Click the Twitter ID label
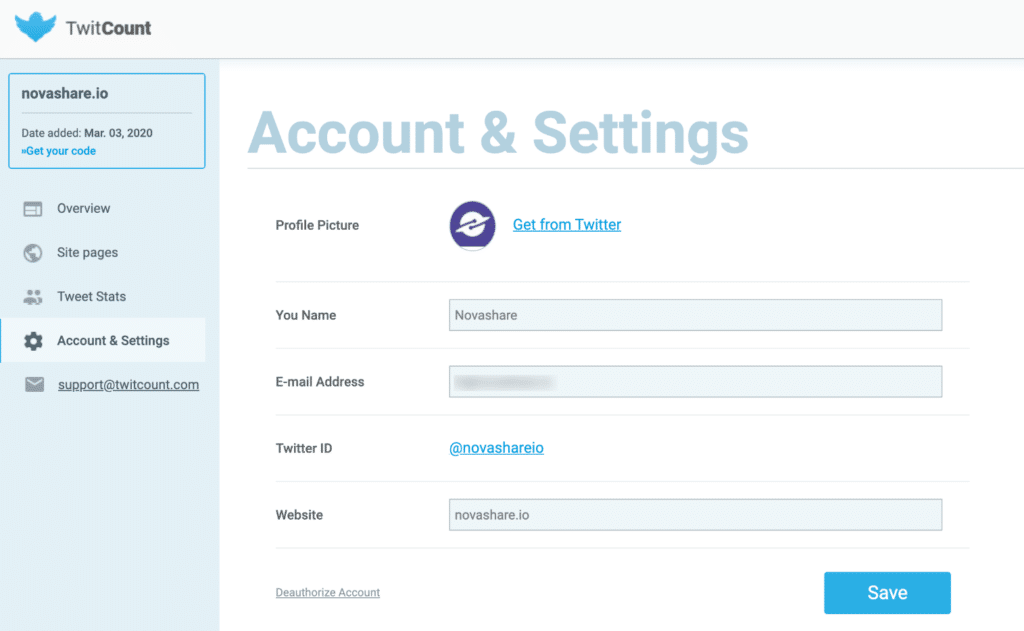The image size is (1024, 631). (304, 449)
